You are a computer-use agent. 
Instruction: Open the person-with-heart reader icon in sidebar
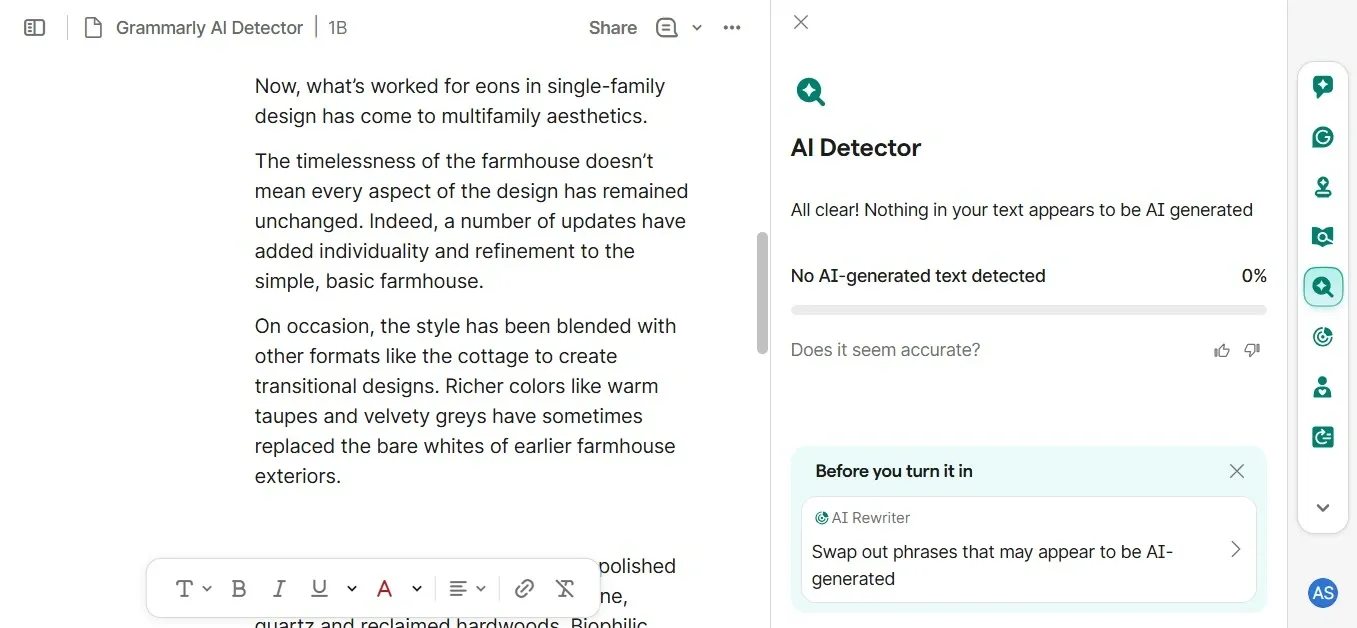point(1322,387)
